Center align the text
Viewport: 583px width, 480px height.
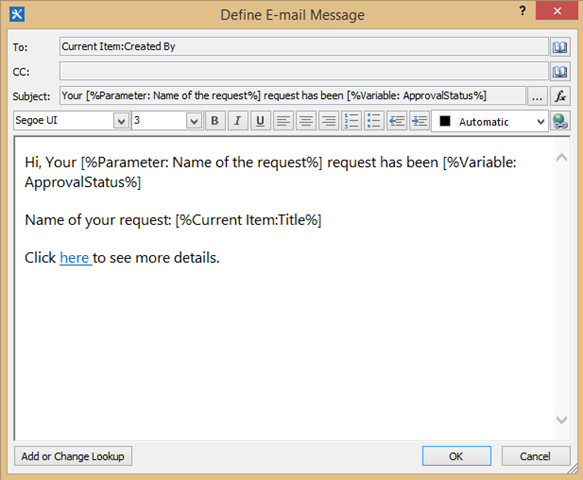click(x=306, y=121)
